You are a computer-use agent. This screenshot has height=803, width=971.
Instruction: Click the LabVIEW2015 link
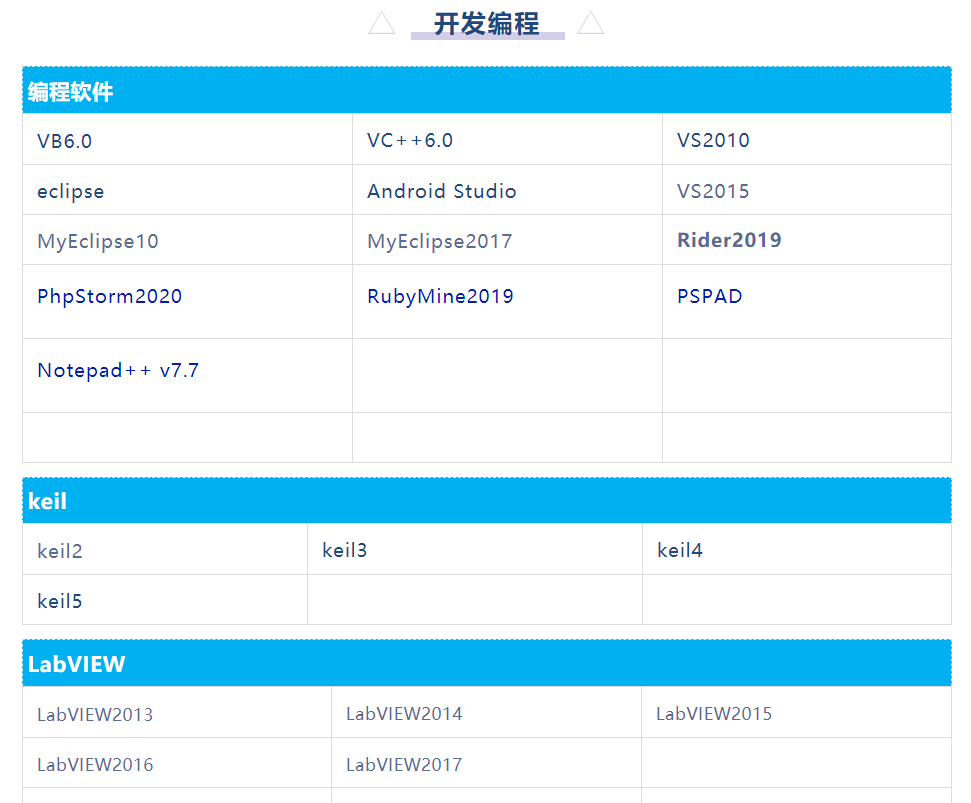(x=714, y=714)
